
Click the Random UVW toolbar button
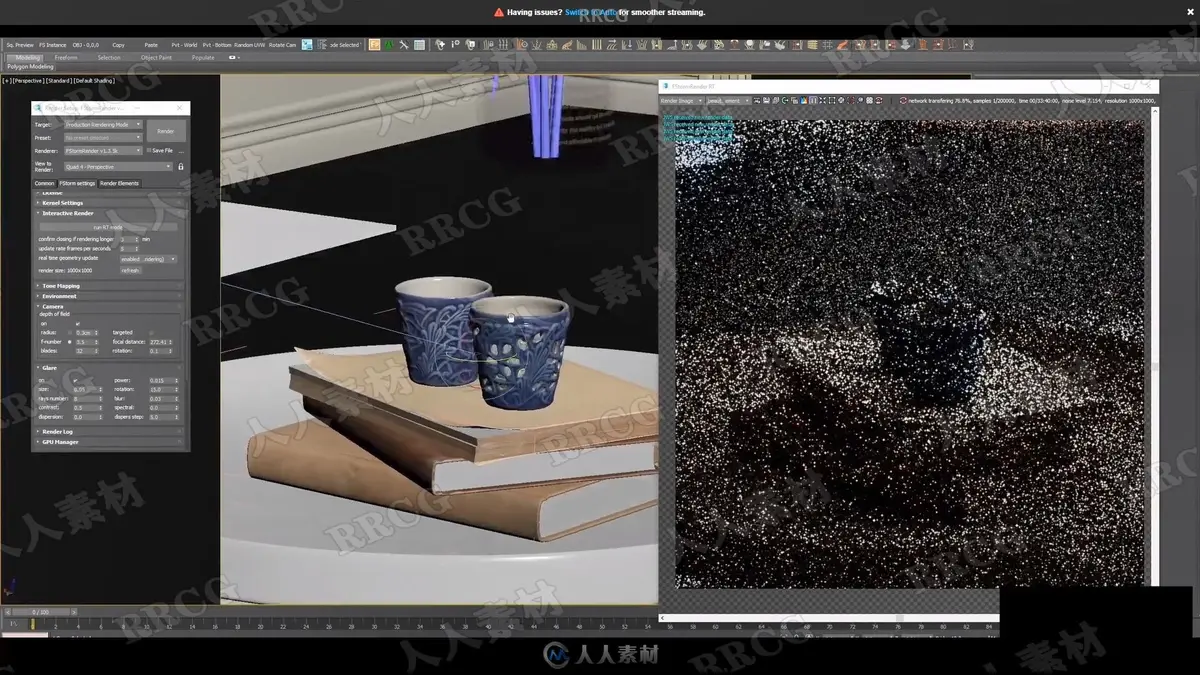[x=250, y=45]
